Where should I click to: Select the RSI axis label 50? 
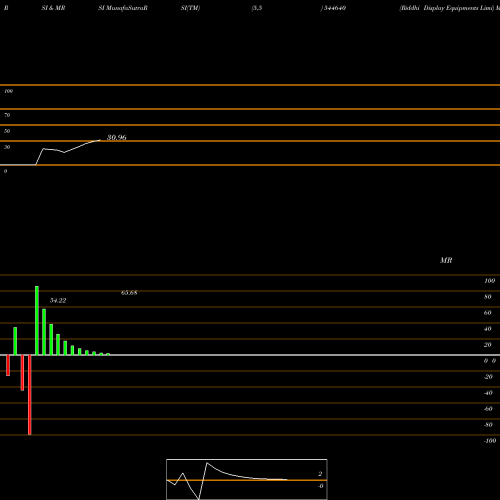click(x=7, y=131)
